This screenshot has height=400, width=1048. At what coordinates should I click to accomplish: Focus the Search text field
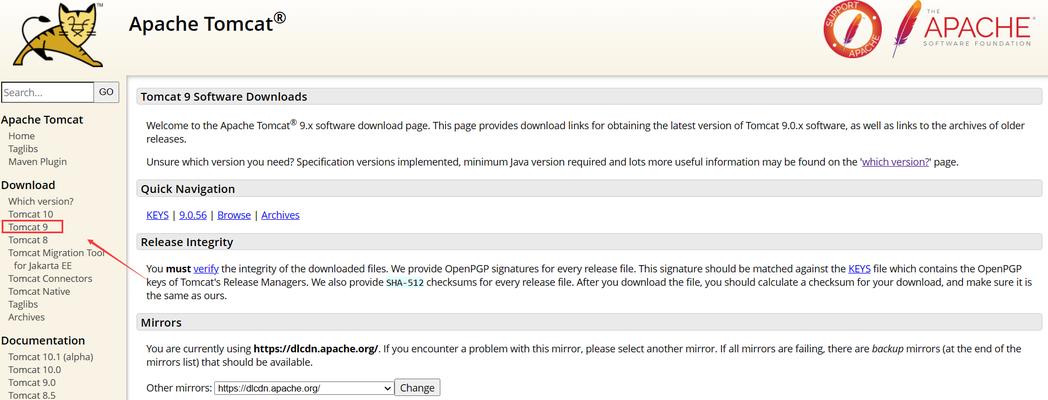point(47,92)
